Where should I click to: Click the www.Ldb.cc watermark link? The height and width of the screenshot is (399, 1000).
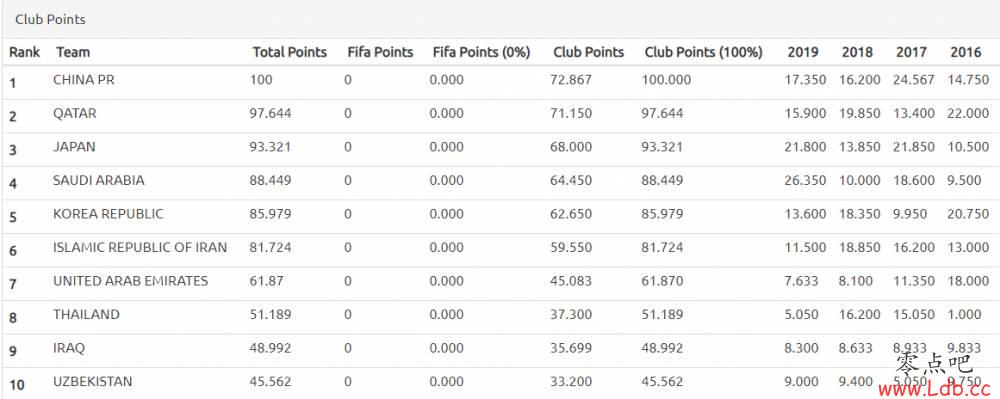(x=934, y=388)
